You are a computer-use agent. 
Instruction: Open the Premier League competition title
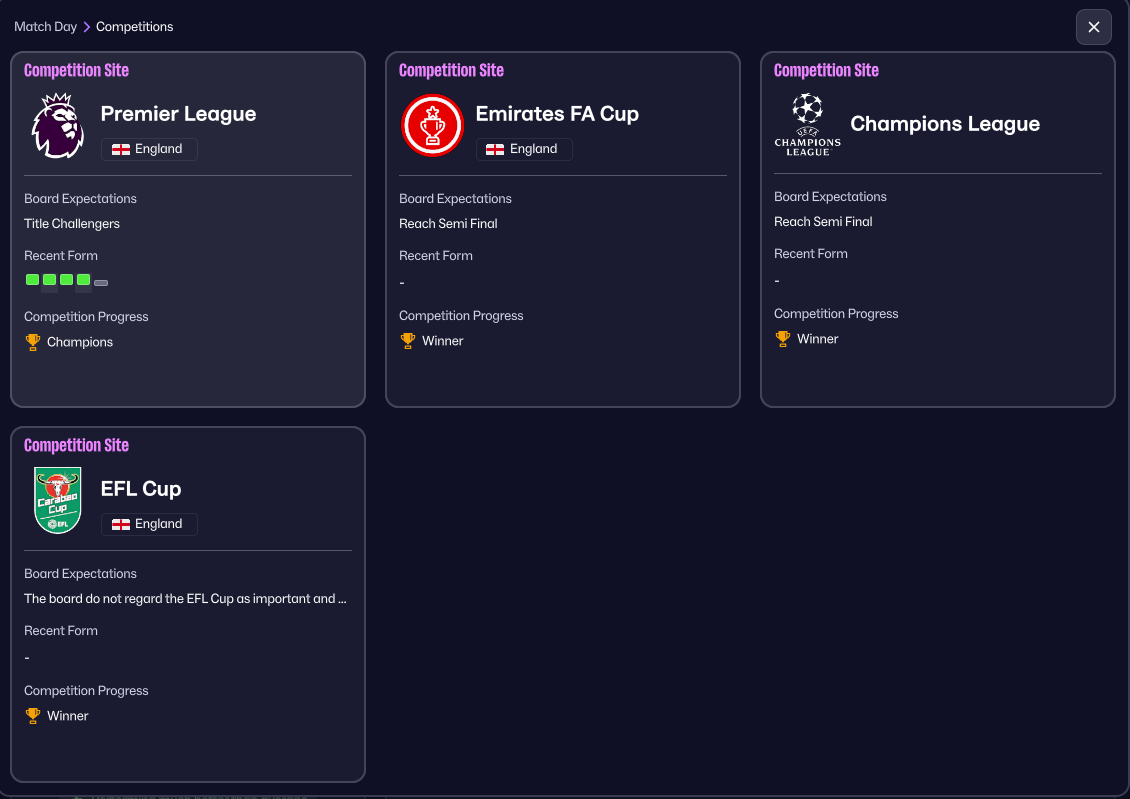178,114
